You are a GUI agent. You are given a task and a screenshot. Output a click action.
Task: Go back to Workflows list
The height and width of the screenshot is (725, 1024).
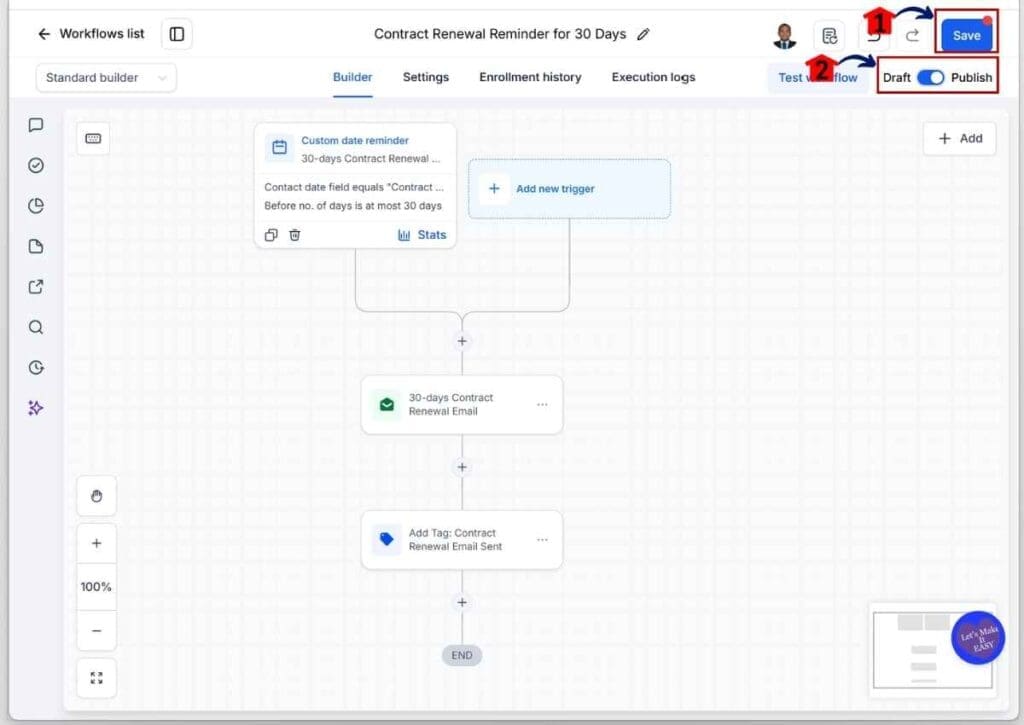[91, 34]
